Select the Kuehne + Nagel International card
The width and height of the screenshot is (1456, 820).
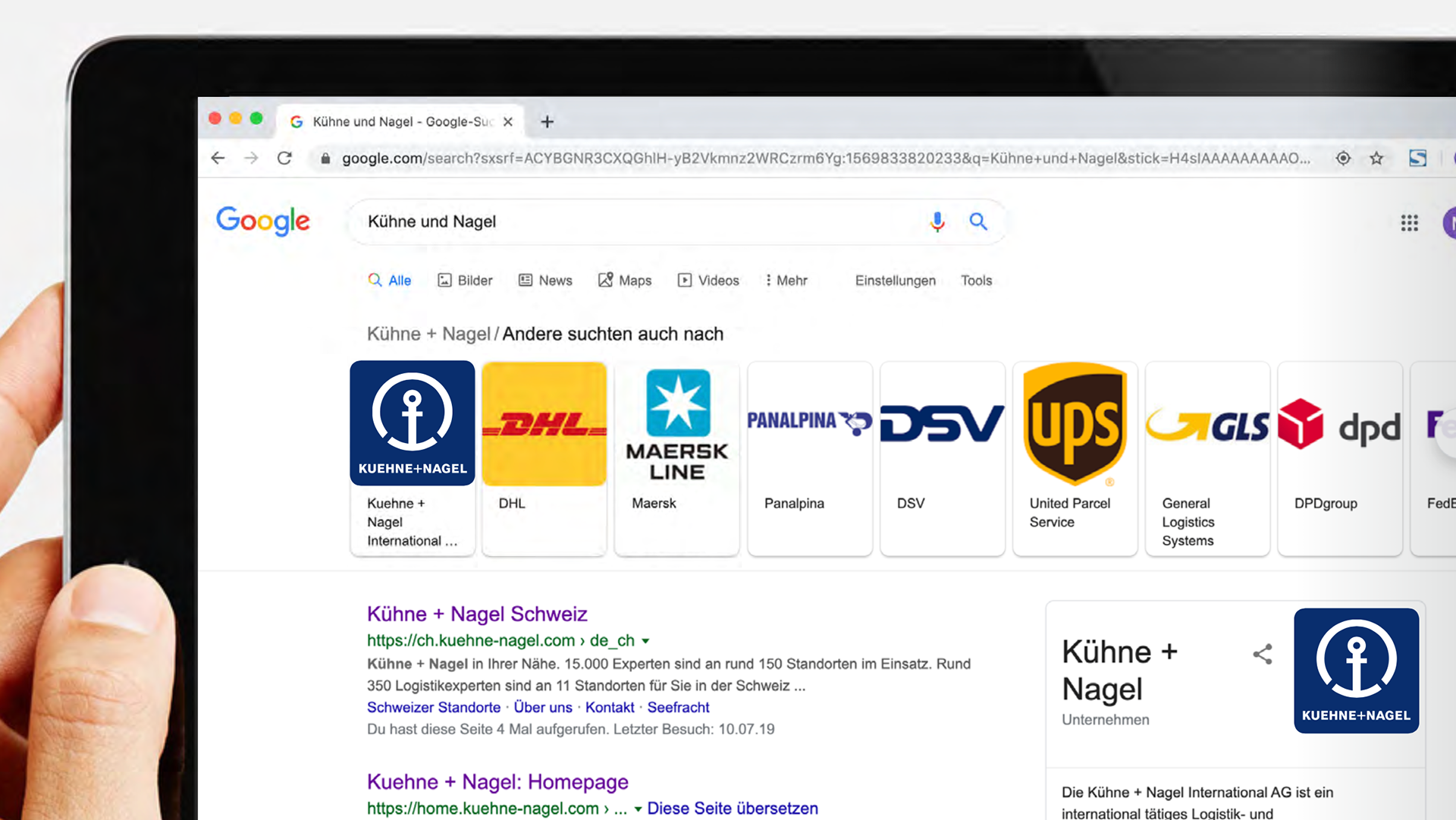pyautogui.click(x=413, y=458)
